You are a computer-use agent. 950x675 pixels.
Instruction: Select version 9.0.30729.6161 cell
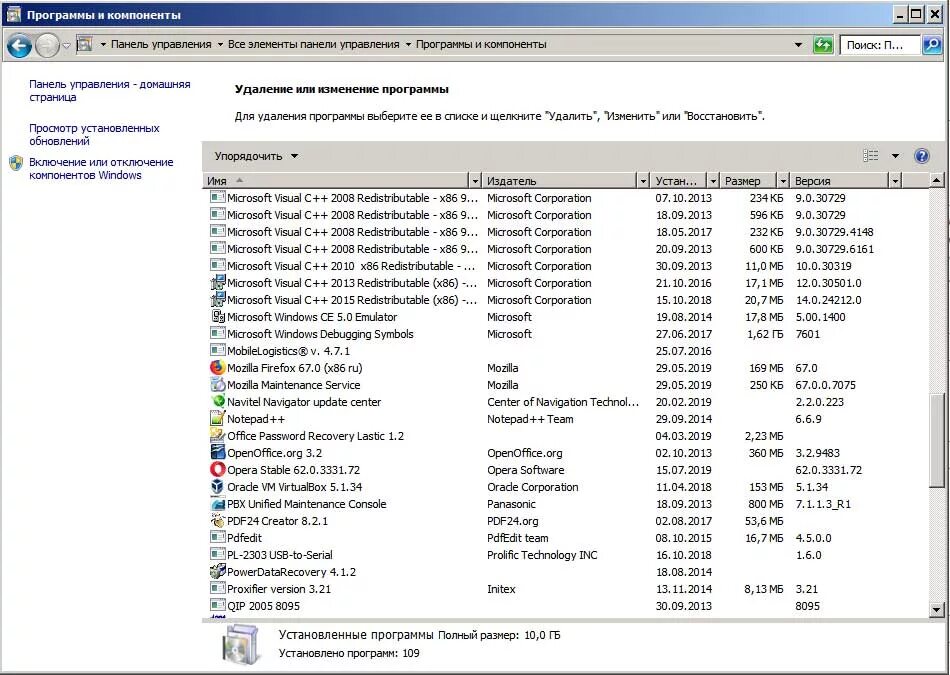tap(834, 249)
